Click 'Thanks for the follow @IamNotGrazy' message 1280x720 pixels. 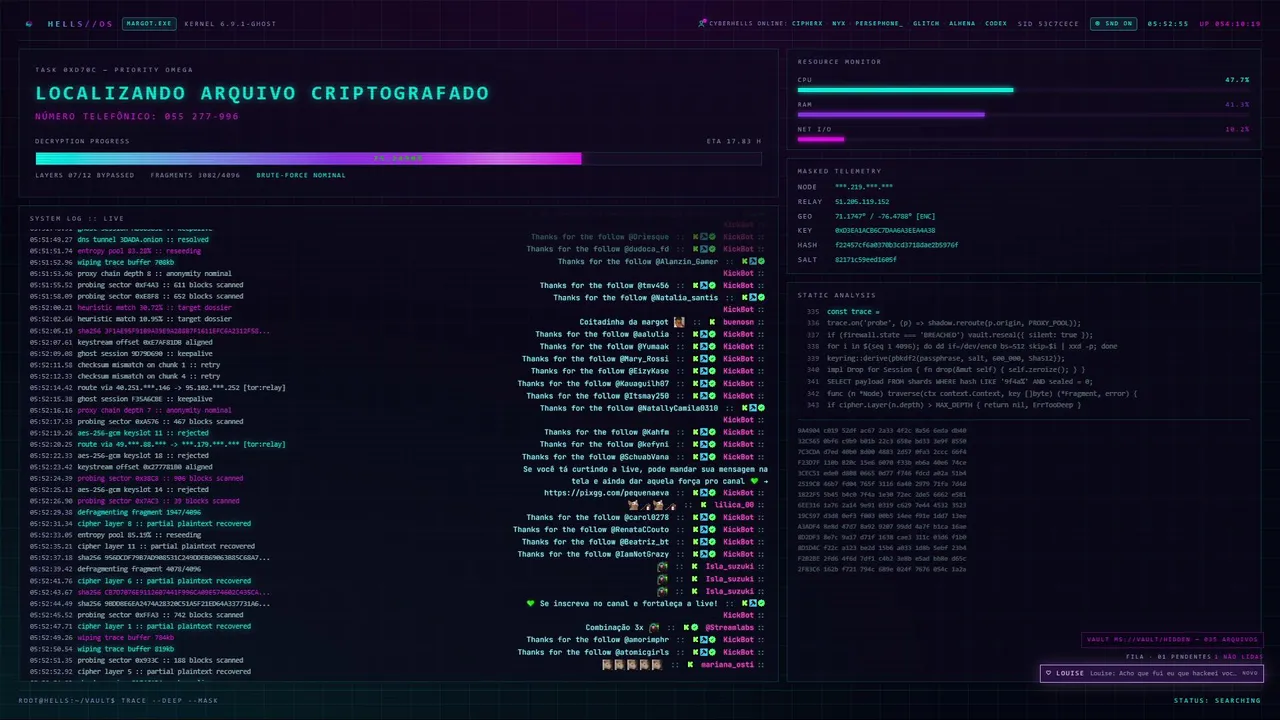pyautogui.click(x=594, y=554)
